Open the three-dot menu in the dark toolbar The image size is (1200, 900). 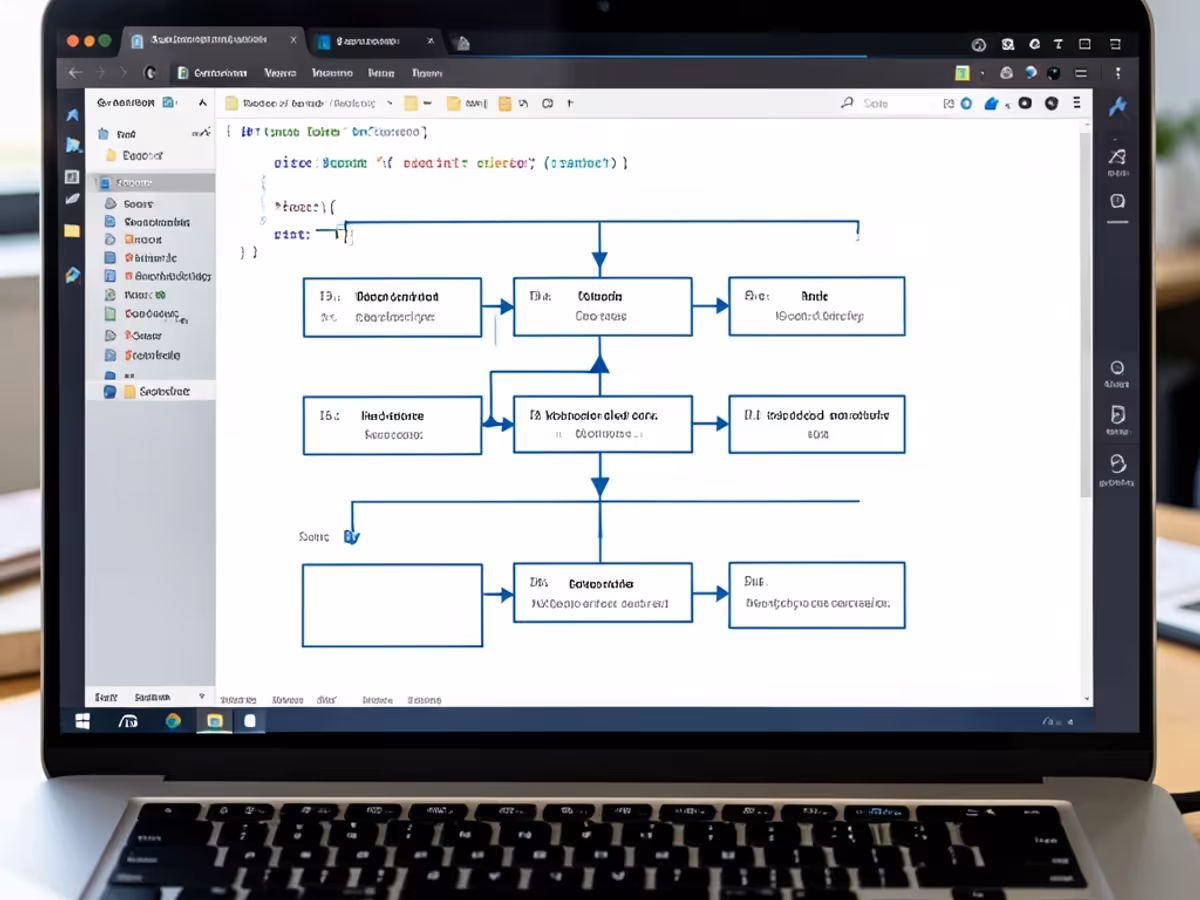pyautogui.click(x=1118, y=73)
